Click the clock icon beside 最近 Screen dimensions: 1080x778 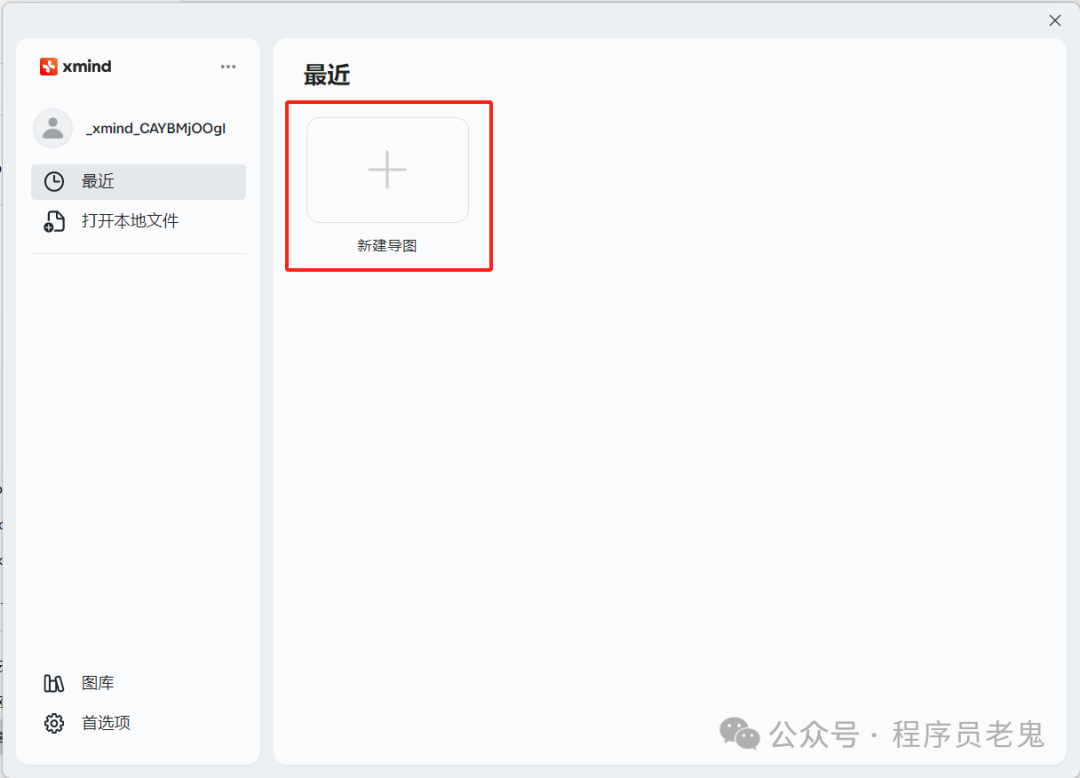click(x=54, y=182)
